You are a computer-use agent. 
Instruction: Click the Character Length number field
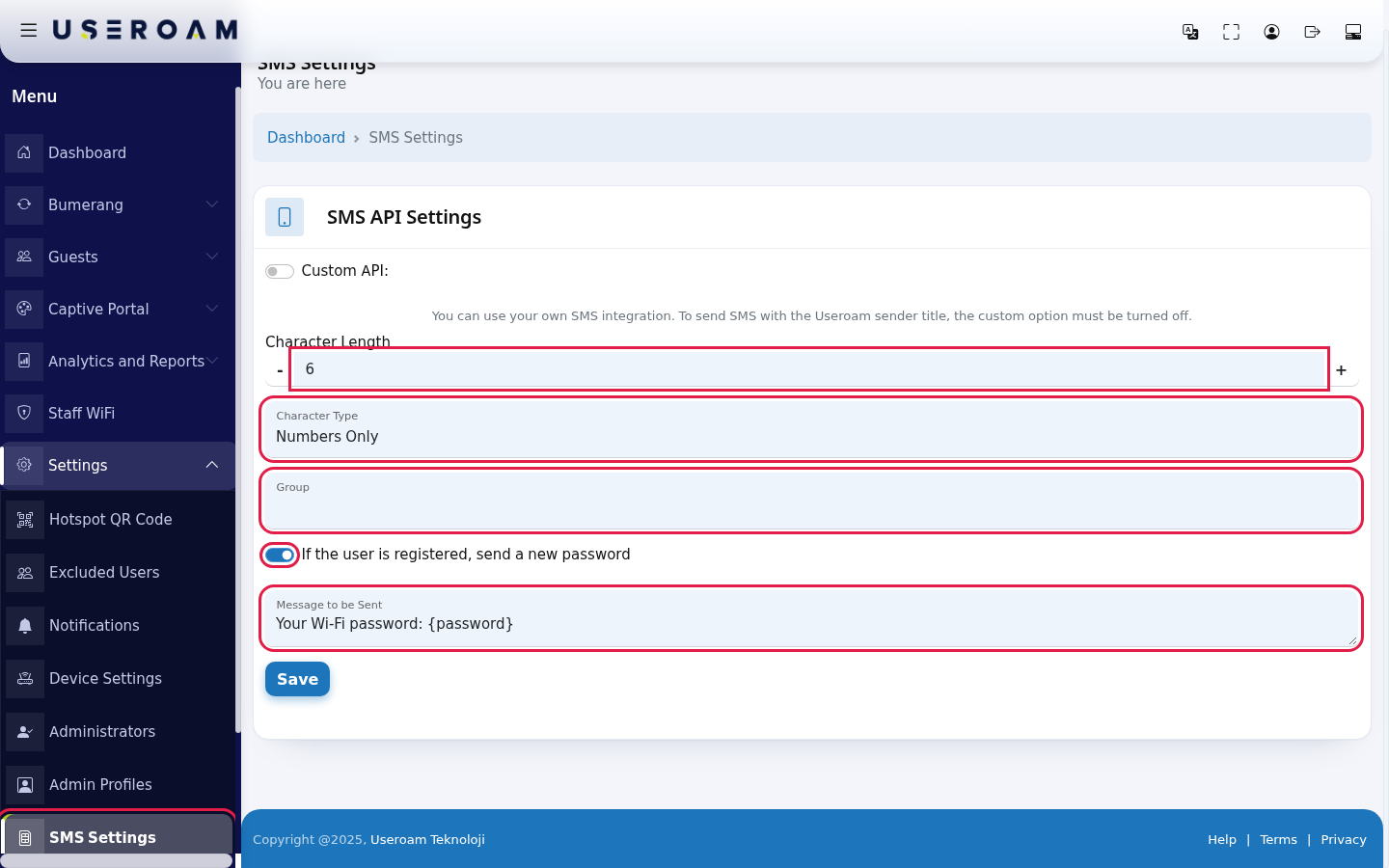click(x=809, y=369)
